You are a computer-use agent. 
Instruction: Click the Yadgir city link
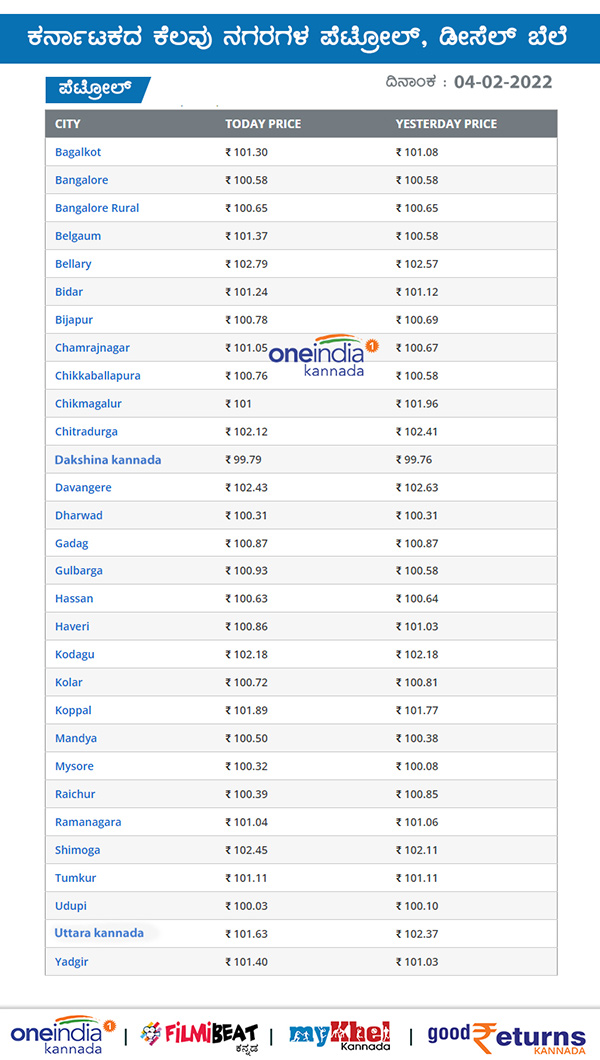click(x=70, y=961)
